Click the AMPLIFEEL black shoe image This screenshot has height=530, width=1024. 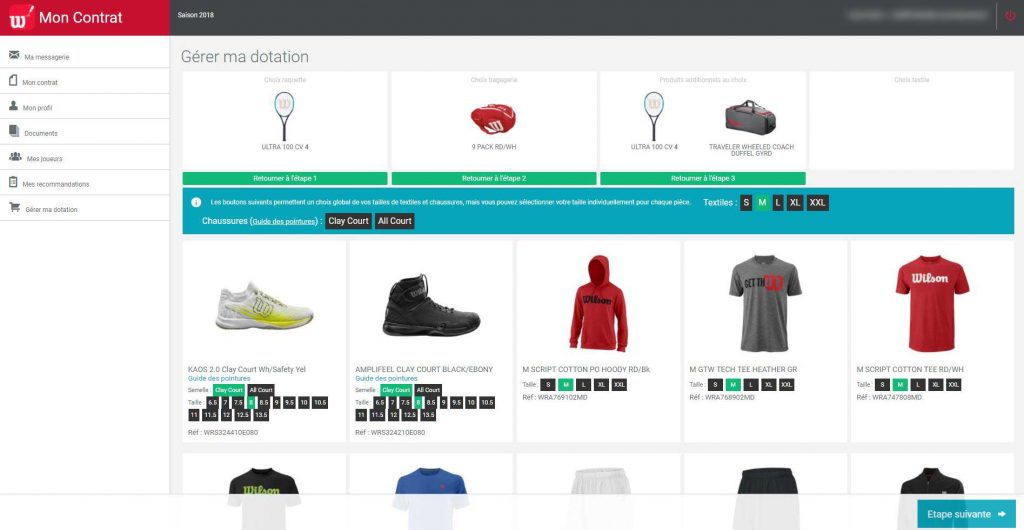(431, 305)
